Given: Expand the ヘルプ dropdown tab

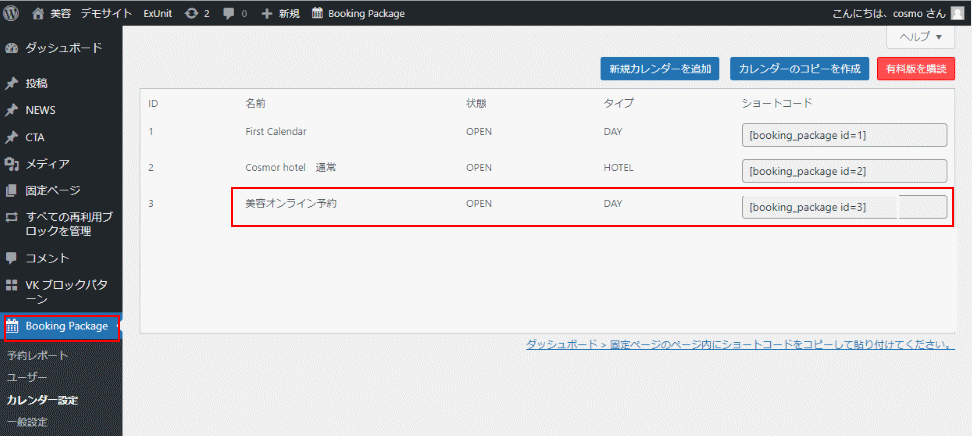Looking at the screenshot, I should [x=920, y=36].
